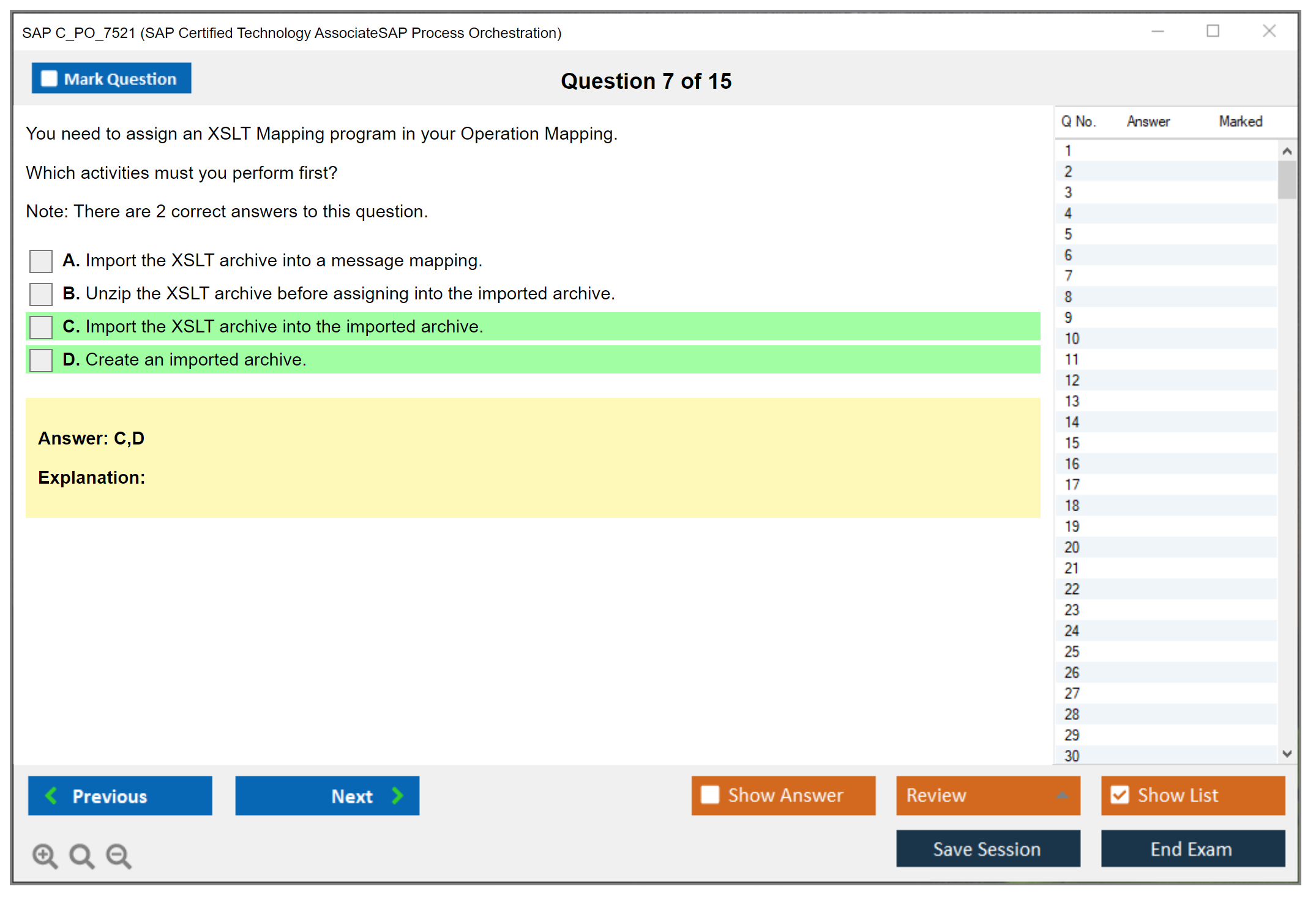The width and height of the screenshot is (1316, 900).
Task: Check option C import XSLT archive checkbox
Action: click(41, 327)
